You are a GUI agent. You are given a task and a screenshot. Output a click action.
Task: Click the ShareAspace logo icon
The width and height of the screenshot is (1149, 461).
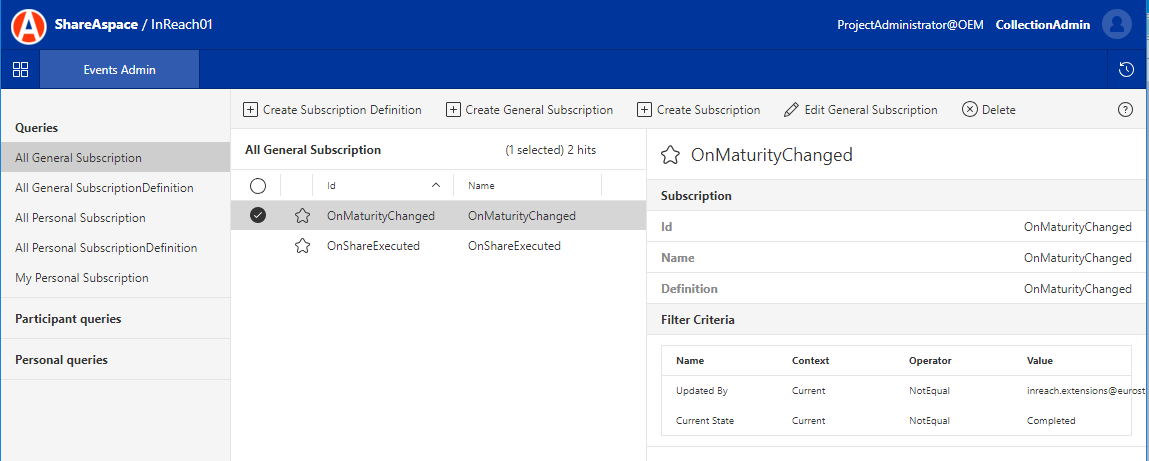tap(29, 25)
